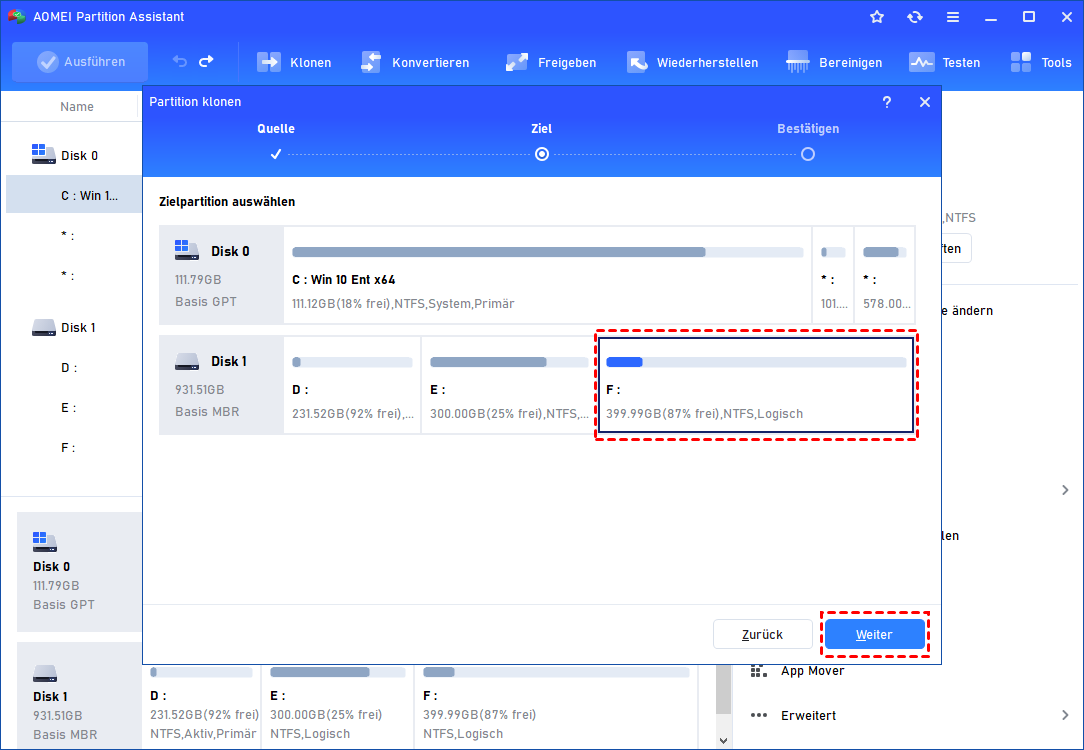Open the Konvertieren toolbar menu
Screen dimensions: 1084x750
tap(415, 62)
